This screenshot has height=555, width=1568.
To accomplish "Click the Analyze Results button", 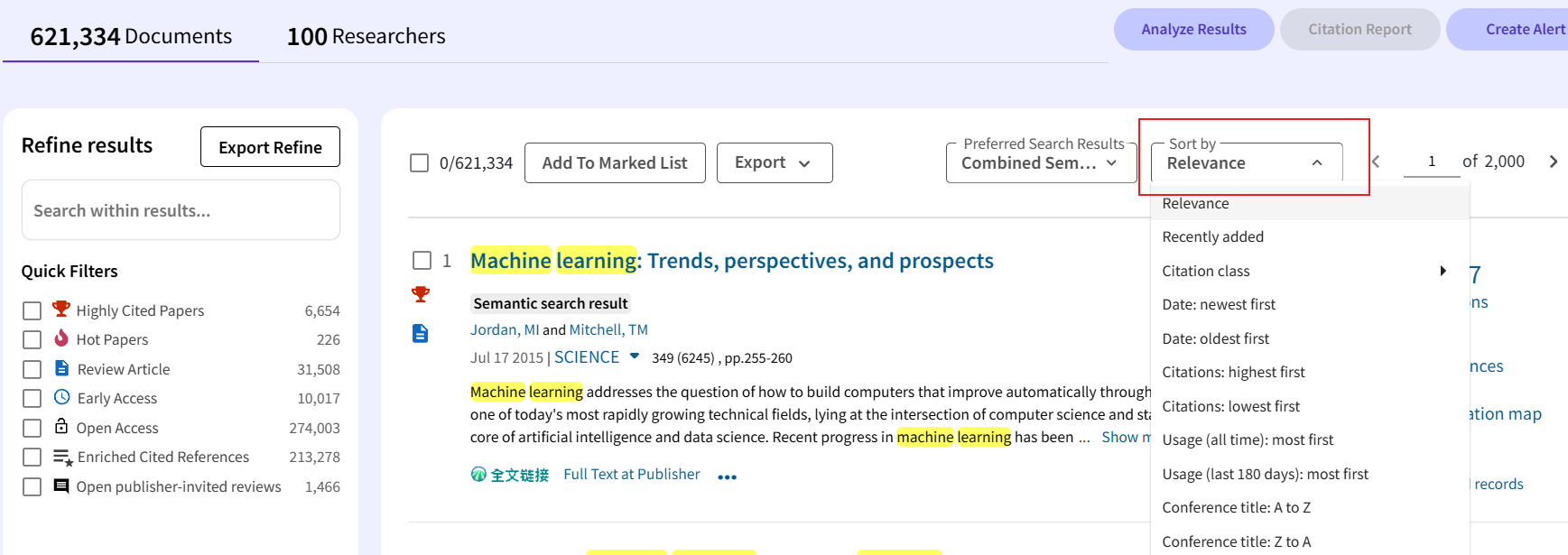I will 1193,30.
